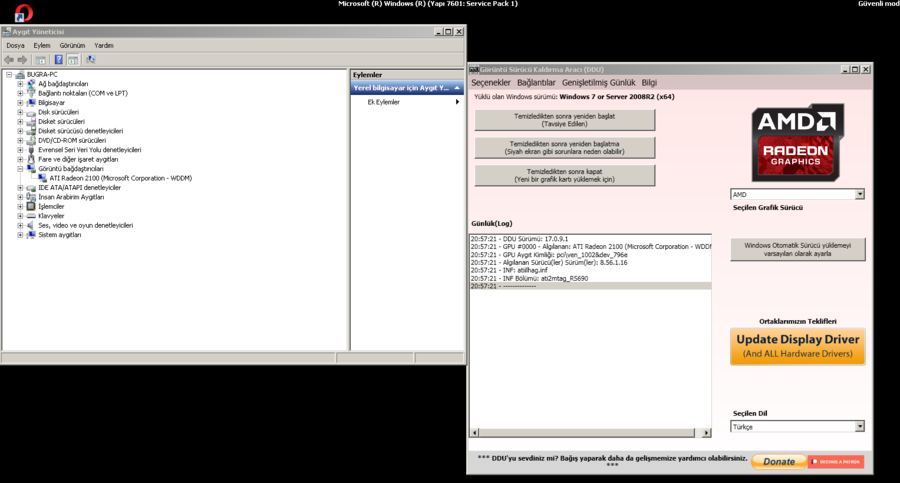Open the AMD graphics driver dropdown

[x=859, y=194]
